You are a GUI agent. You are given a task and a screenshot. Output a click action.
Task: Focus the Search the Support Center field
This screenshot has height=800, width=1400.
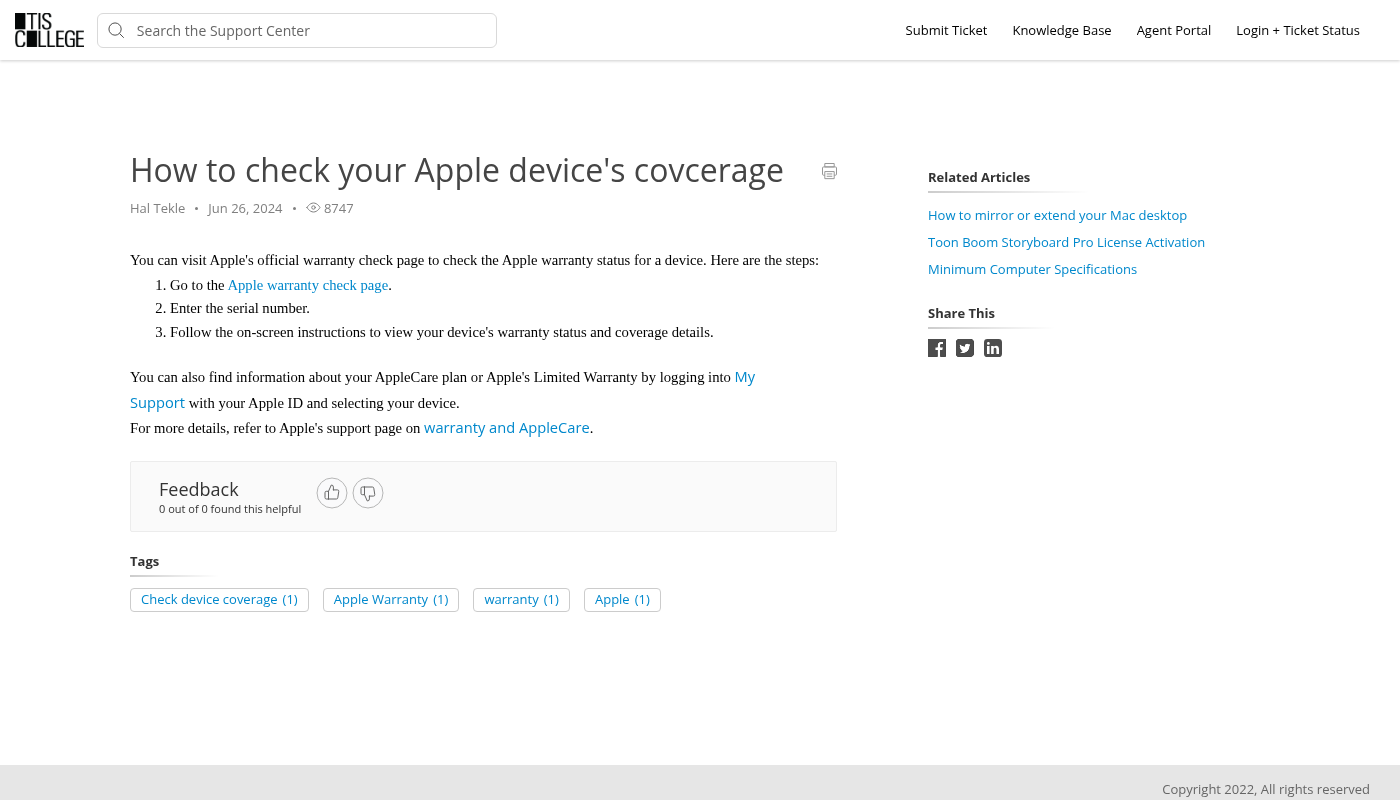click(310, 31)
